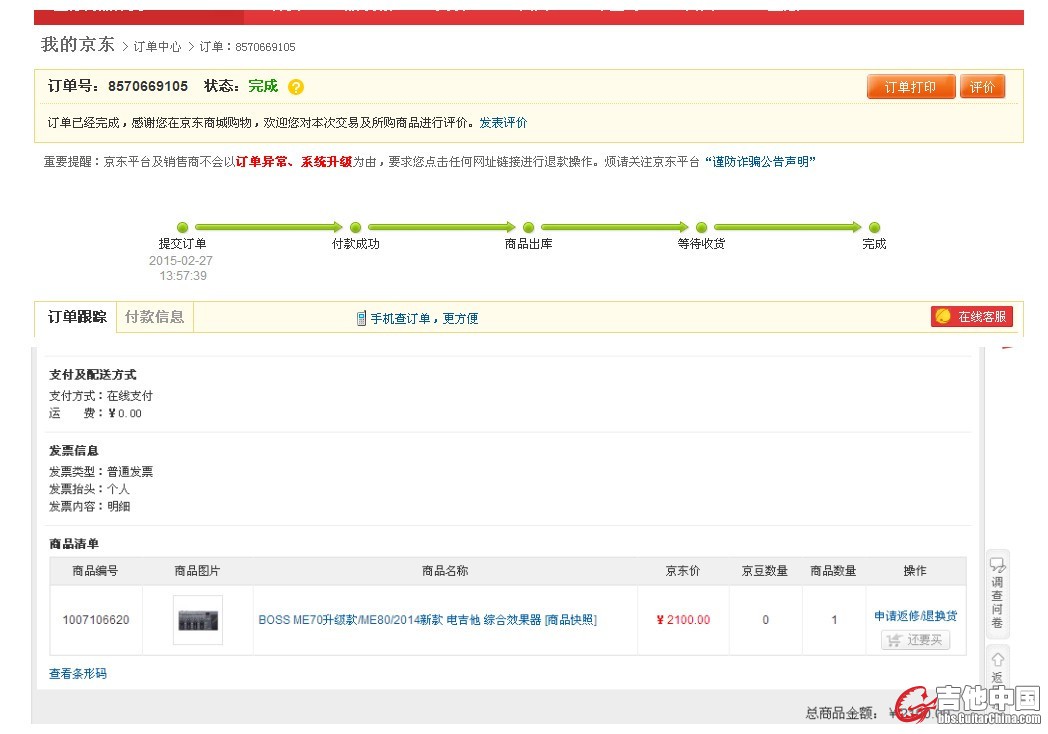The height and width of the screenshot is (734, 1048).
Task: Open the BOSS ME80 product thumbnail image
Action: [x=198, y=620]
